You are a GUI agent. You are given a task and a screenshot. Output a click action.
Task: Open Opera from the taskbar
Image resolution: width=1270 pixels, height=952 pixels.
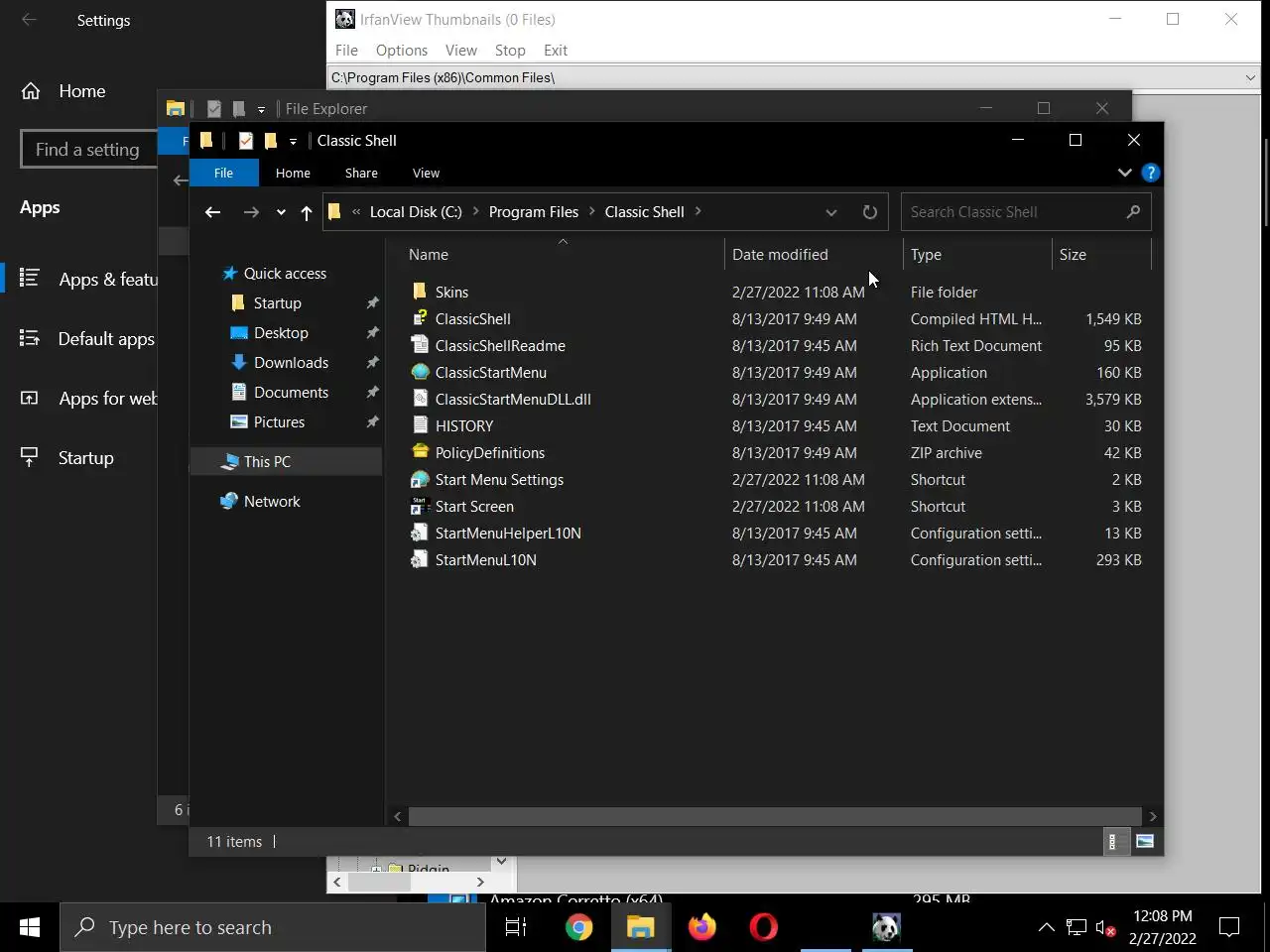click(x=764, y=927)
